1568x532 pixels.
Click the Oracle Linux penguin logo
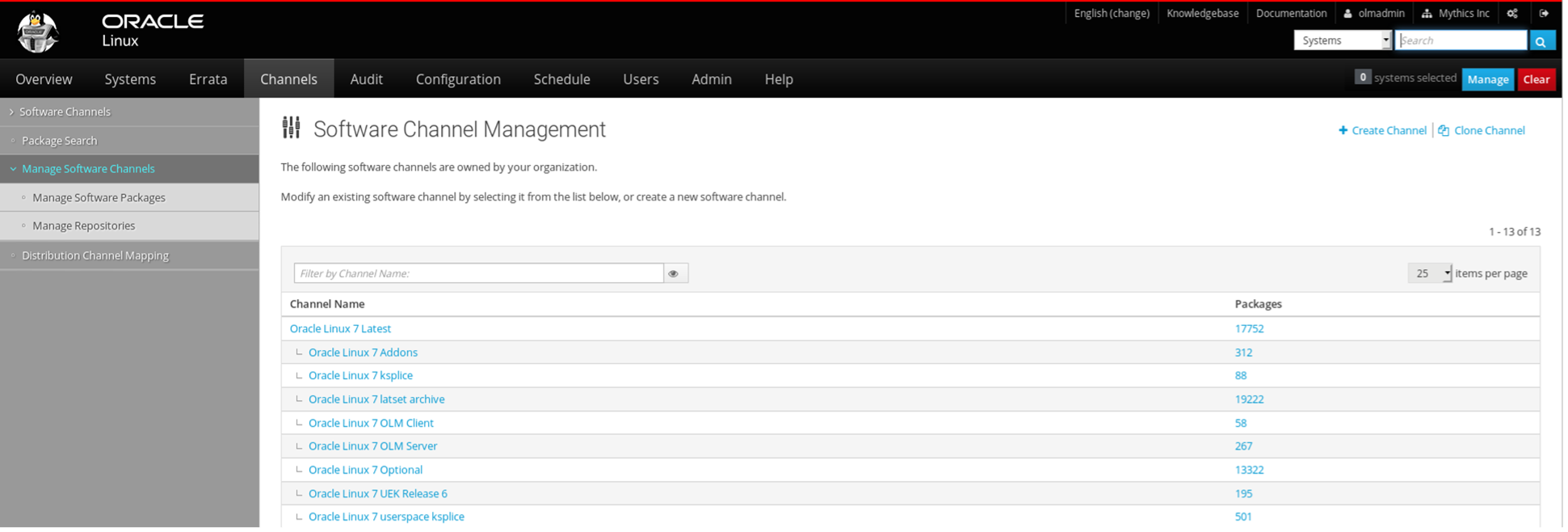click(x=37, y=32)
